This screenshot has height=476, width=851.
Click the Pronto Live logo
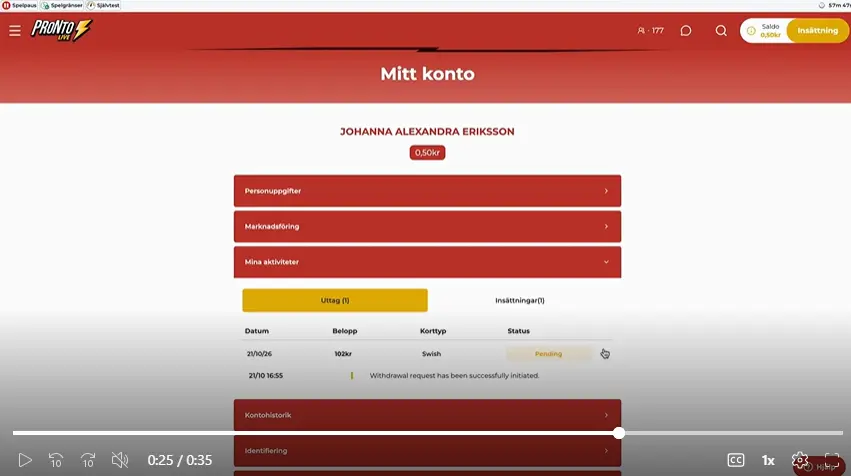click(x=61, y=30)
